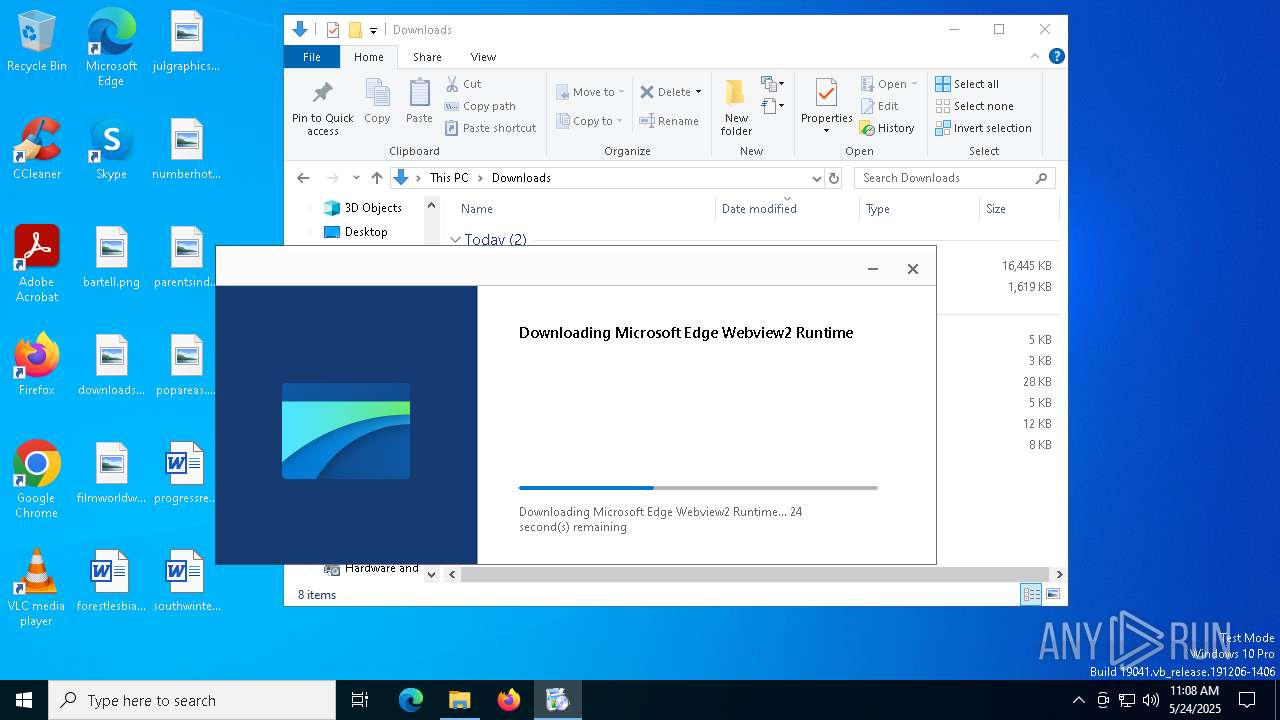Click the Copy ribbon icon
Viewport: 1280px width, 720px height.
[377, 102]
